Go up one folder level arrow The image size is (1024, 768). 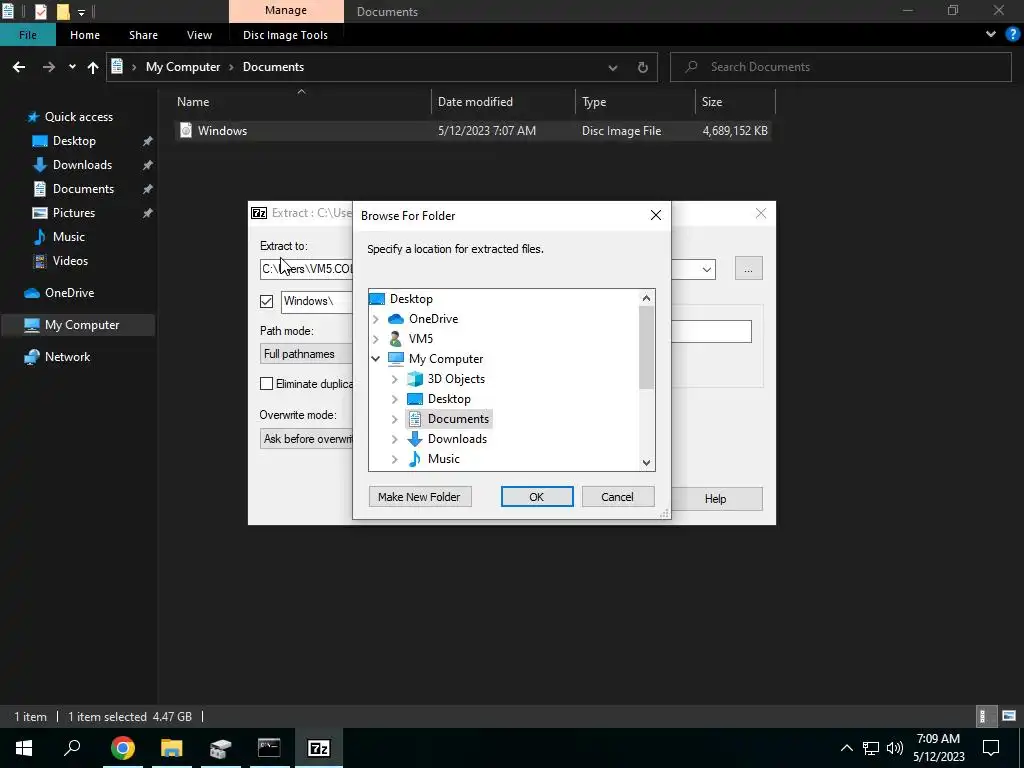[x=93, y=67]
